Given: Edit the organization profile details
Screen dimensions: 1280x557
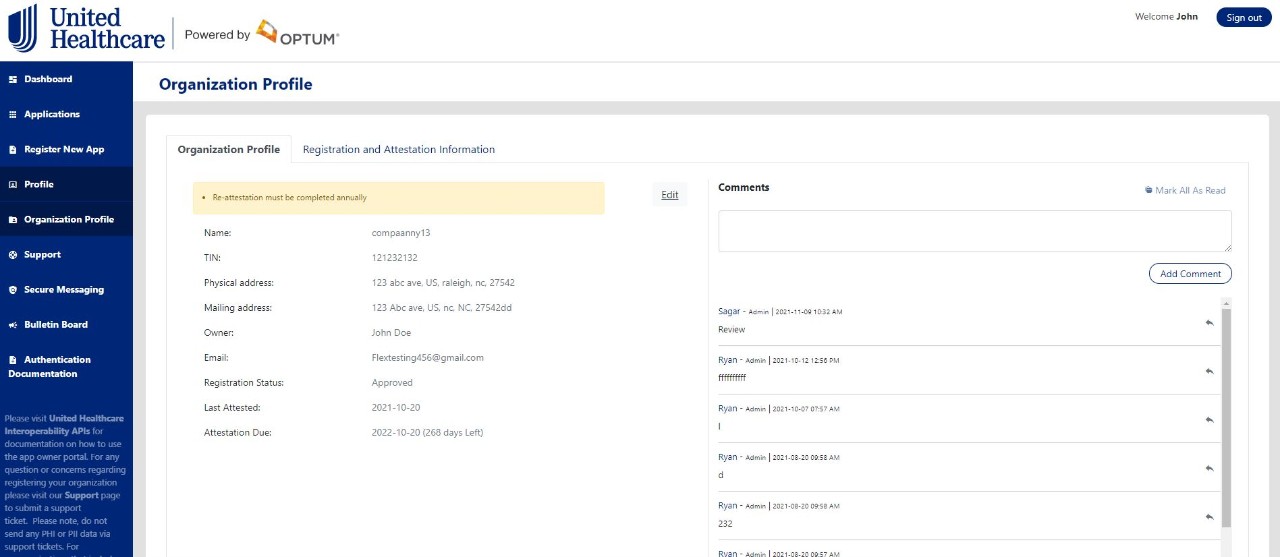Looking at the screenshot, I should [669, 195].
